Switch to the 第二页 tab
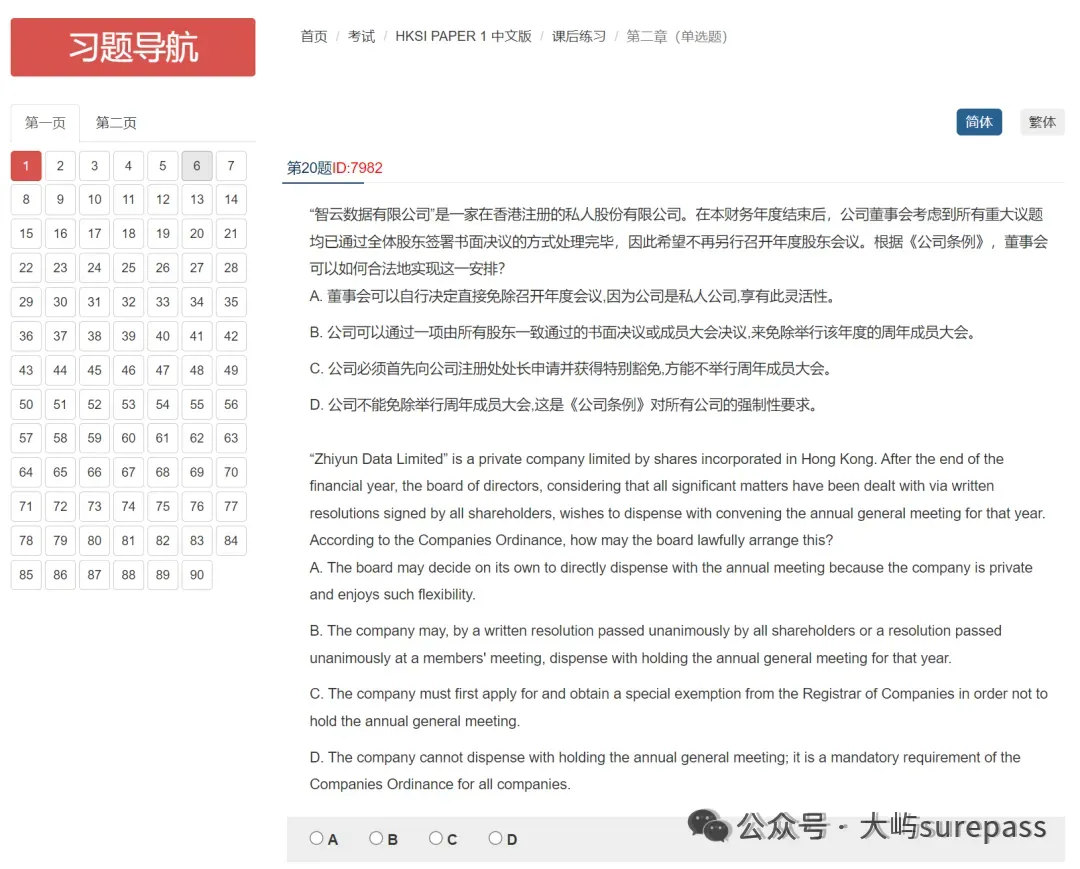 113,121
